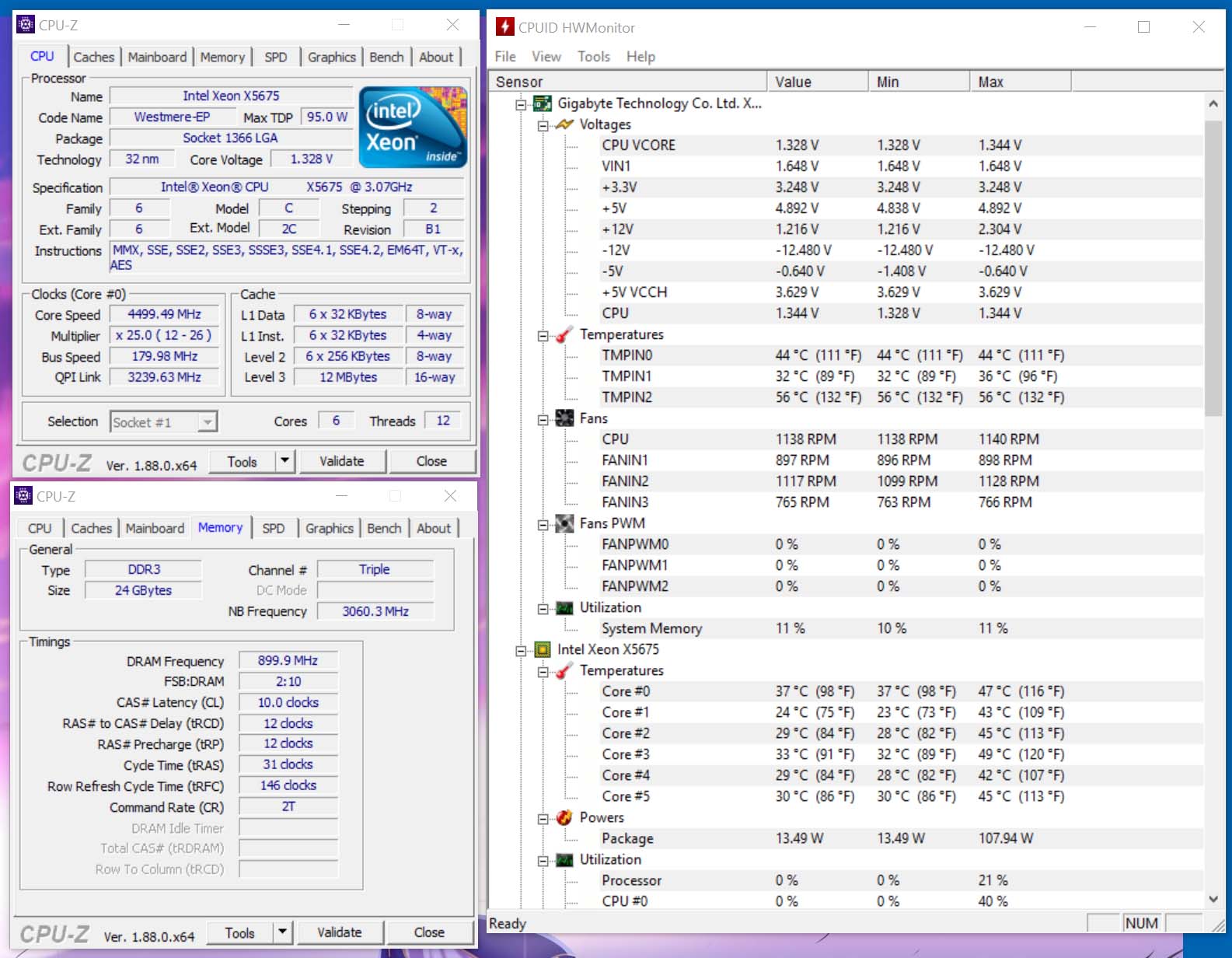Switch to Graphics tab in top CPU-Z window
1232x958 pixels.
[332, 58]
